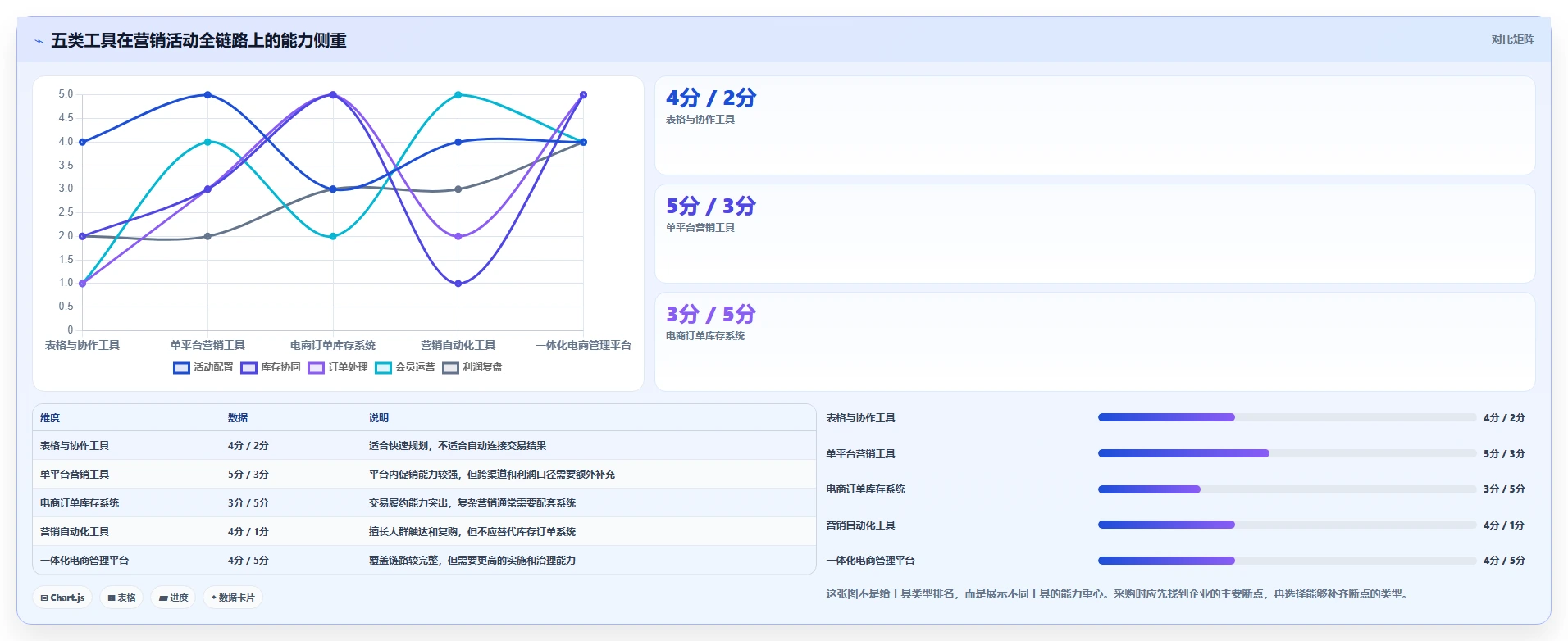Click the 数据卡片 tag chip
1568x641 pixels.
[x=233, y=598]
